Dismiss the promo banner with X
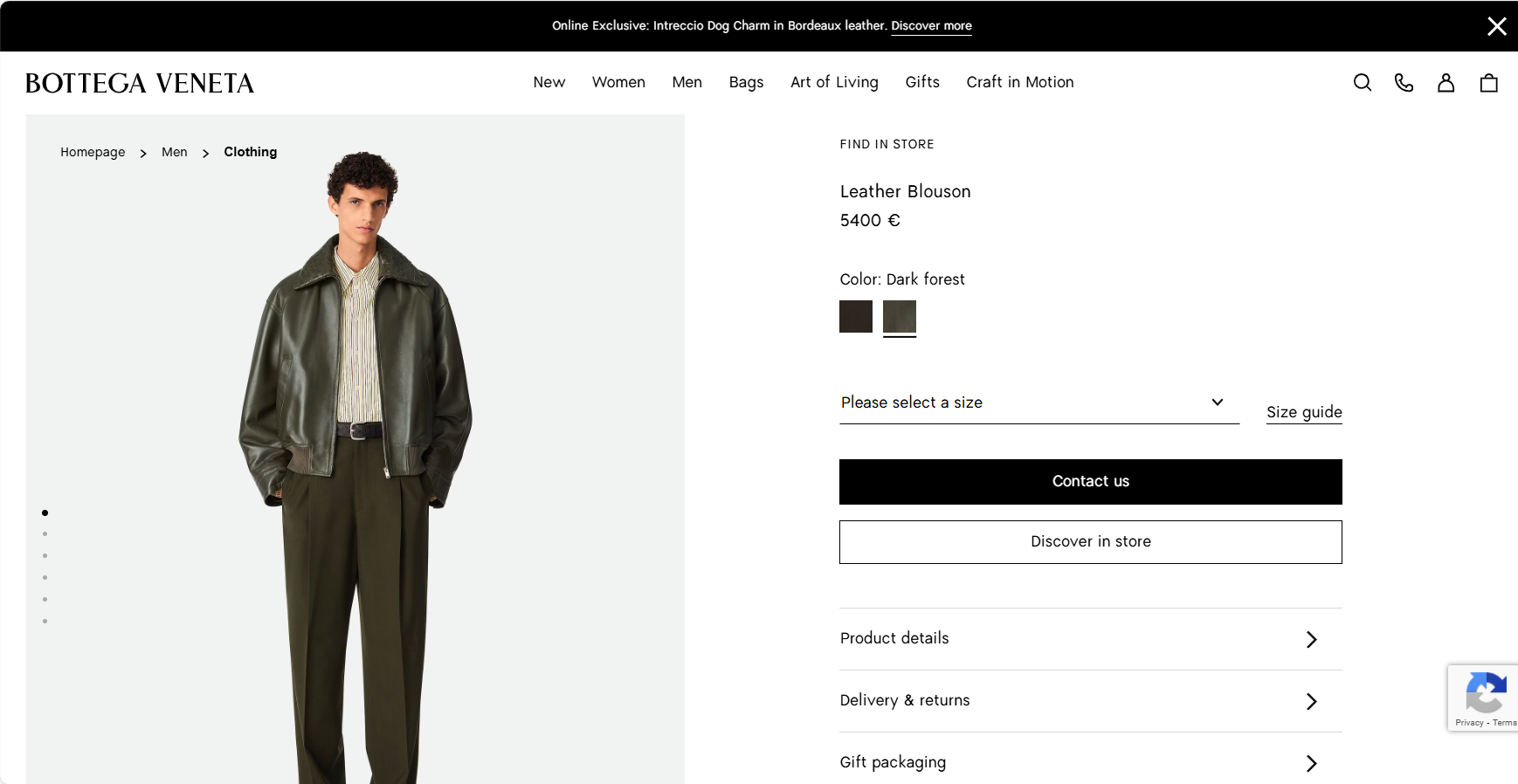Image resolution: width=1518 pixels, height=784 pixels. point(1496,26)
